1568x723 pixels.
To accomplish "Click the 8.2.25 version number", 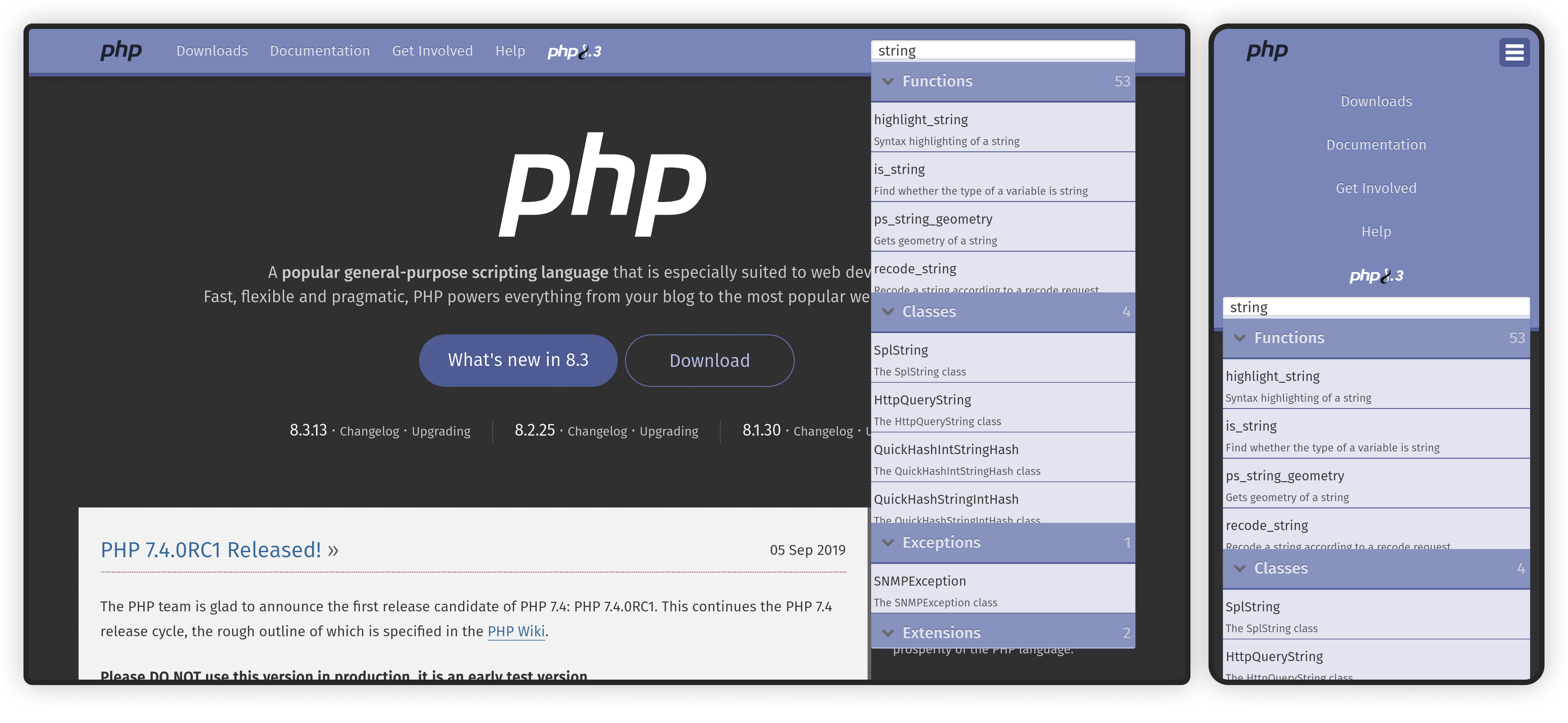I will (x=534, y=430).
